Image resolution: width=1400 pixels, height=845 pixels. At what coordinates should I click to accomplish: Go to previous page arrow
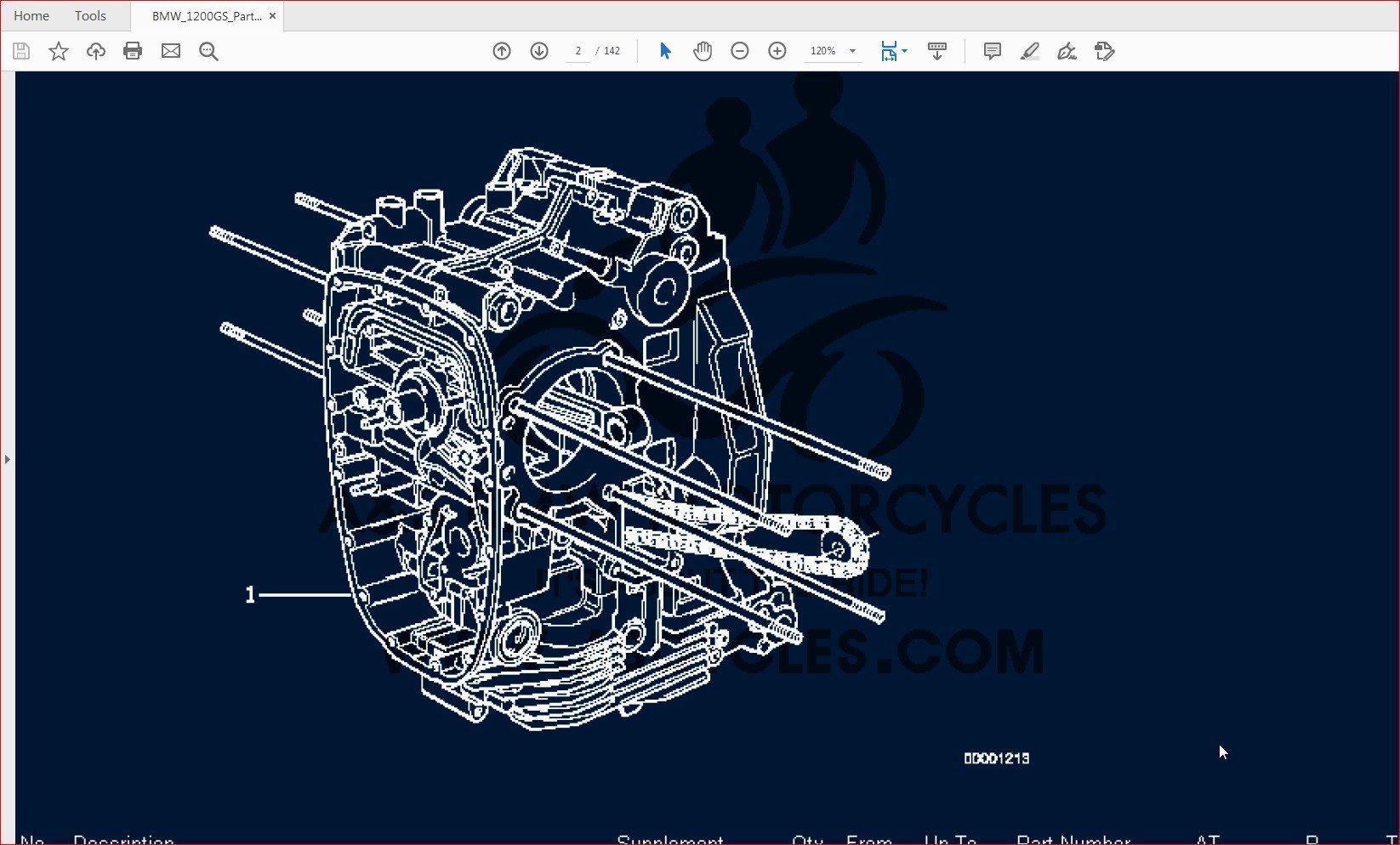tap(502, 51)
